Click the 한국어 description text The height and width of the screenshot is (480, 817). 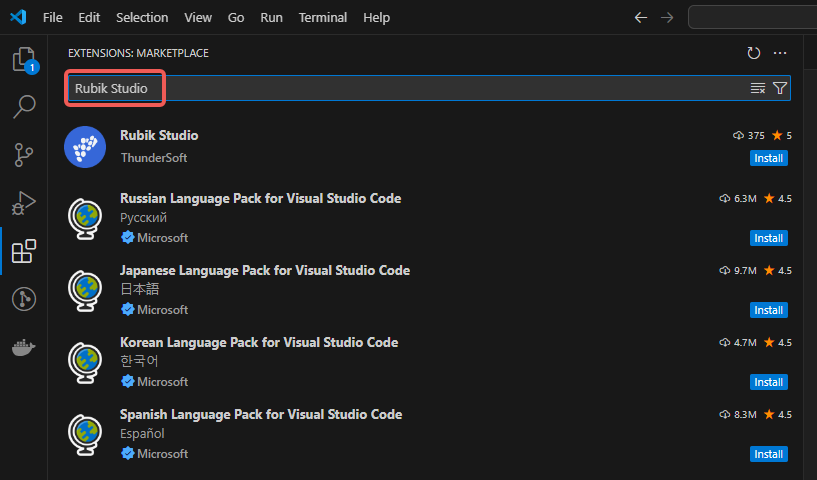click(139, 361)
